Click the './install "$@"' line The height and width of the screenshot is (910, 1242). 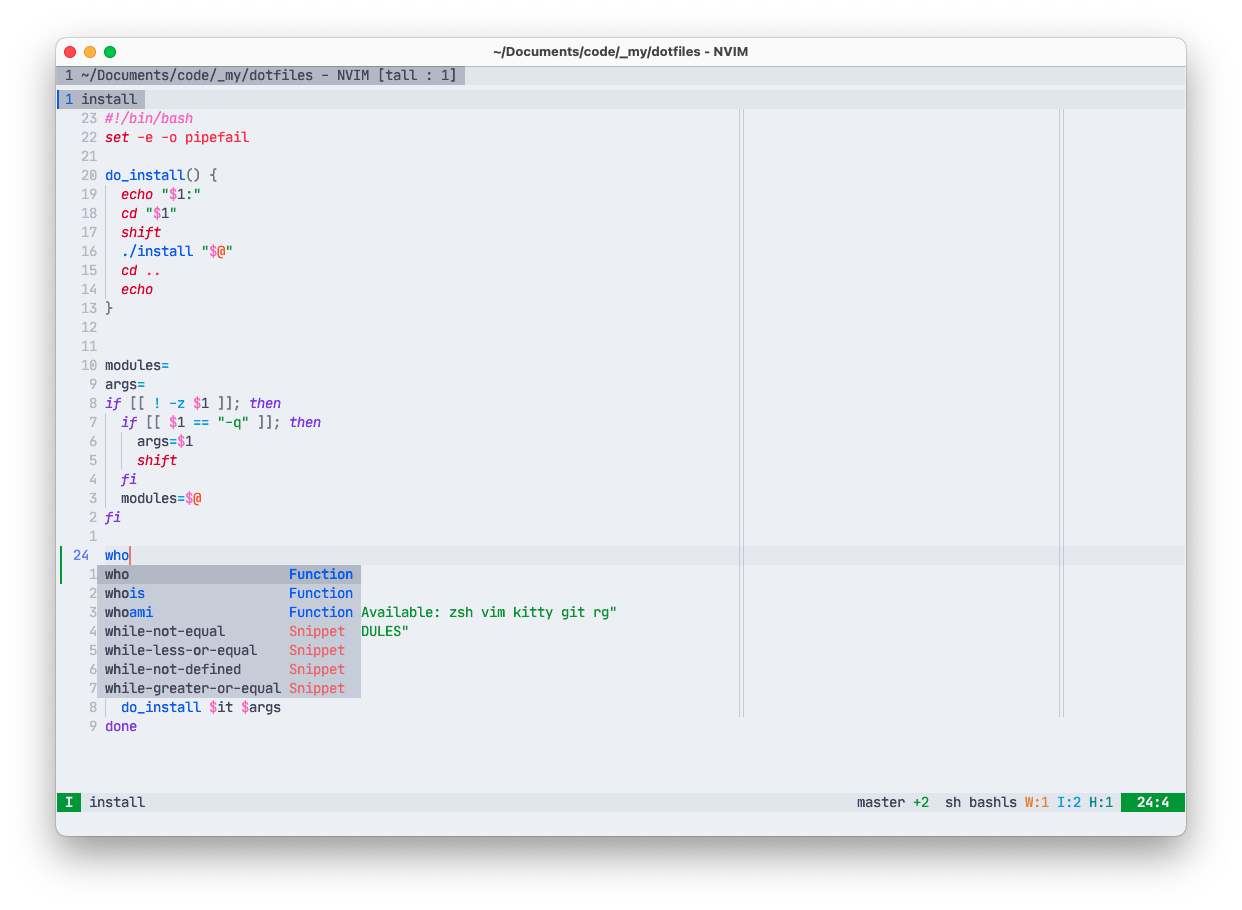coord(177,251)
